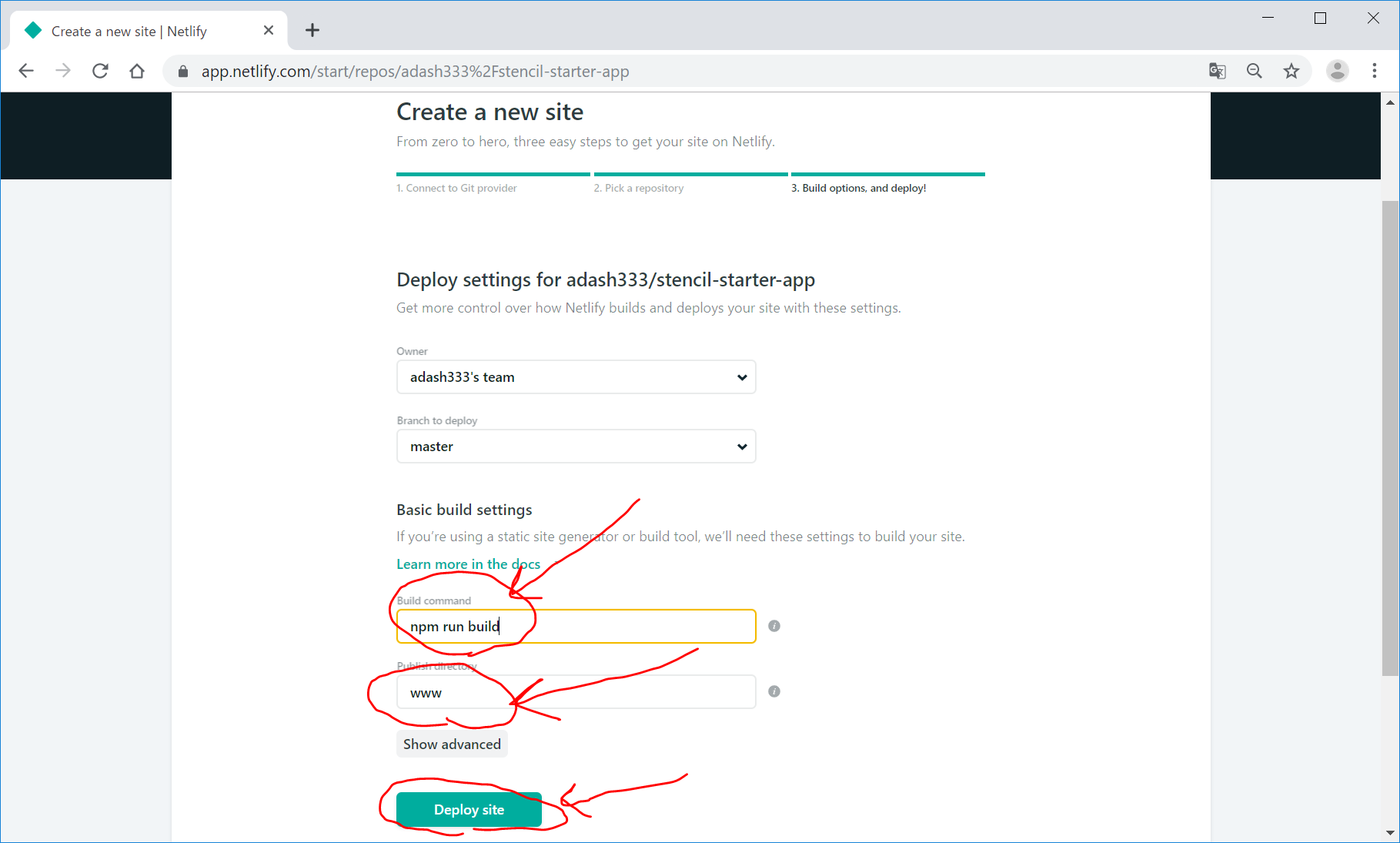Go to step 2 Pick a repository
Viewport: 1400px width, 843px height.
[638, 188]
